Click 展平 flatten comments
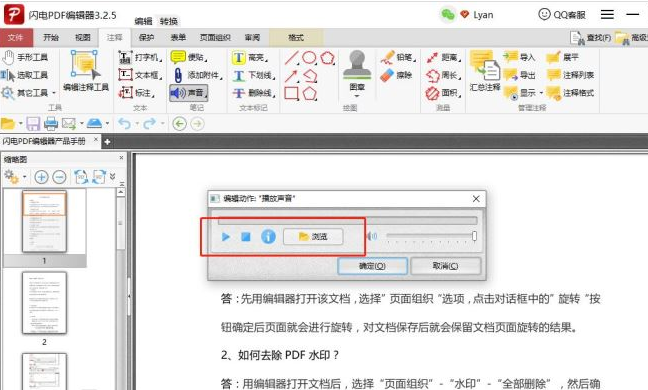648x390 pixels. tap(562, 57)
